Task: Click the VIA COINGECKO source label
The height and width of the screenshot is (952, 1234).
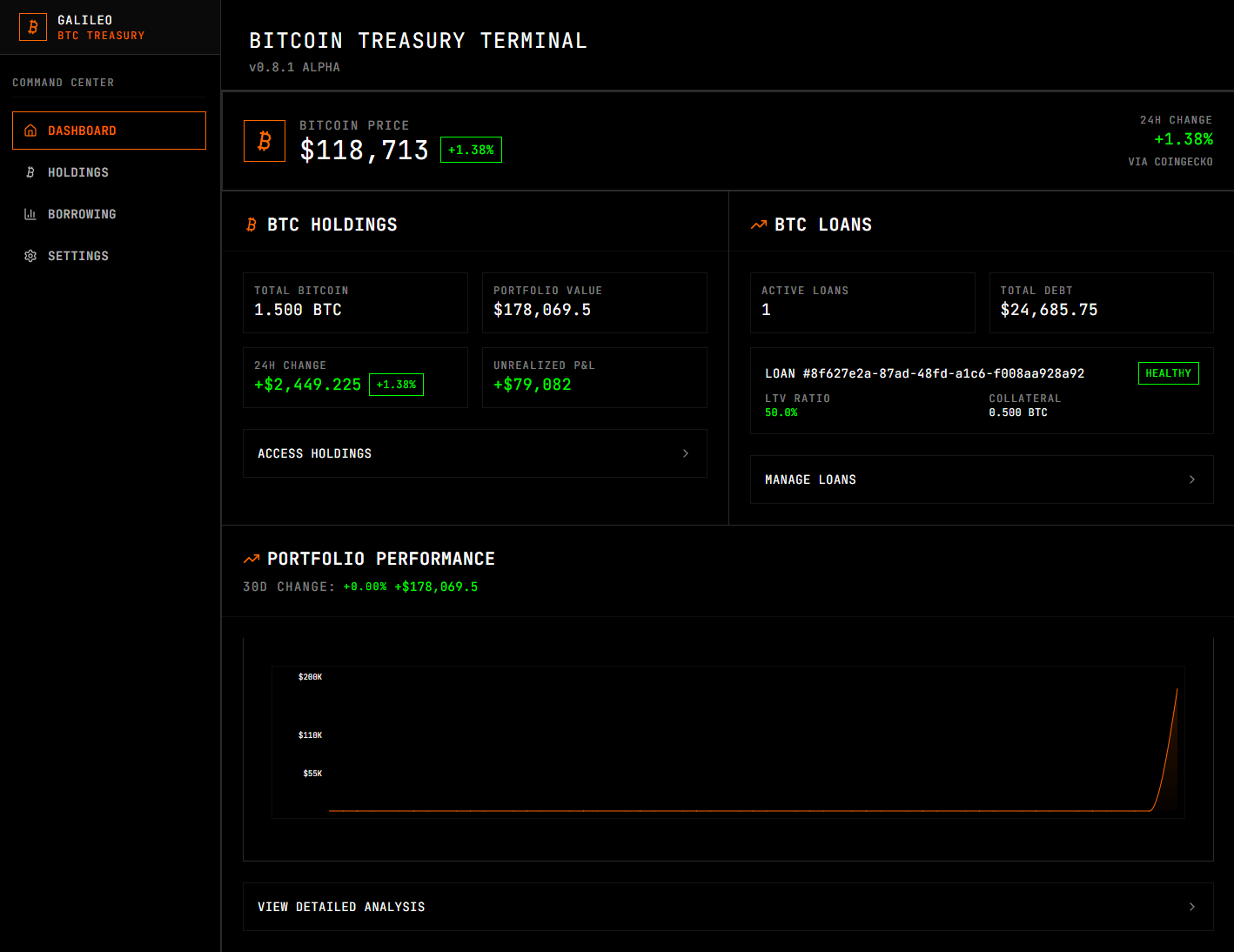Action: (x=1170, y=162)
